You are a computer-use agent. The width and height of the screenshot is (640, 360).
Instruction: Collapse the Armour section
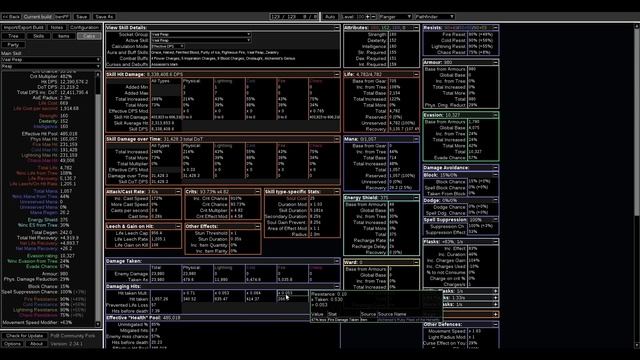[x=495, y=62]
